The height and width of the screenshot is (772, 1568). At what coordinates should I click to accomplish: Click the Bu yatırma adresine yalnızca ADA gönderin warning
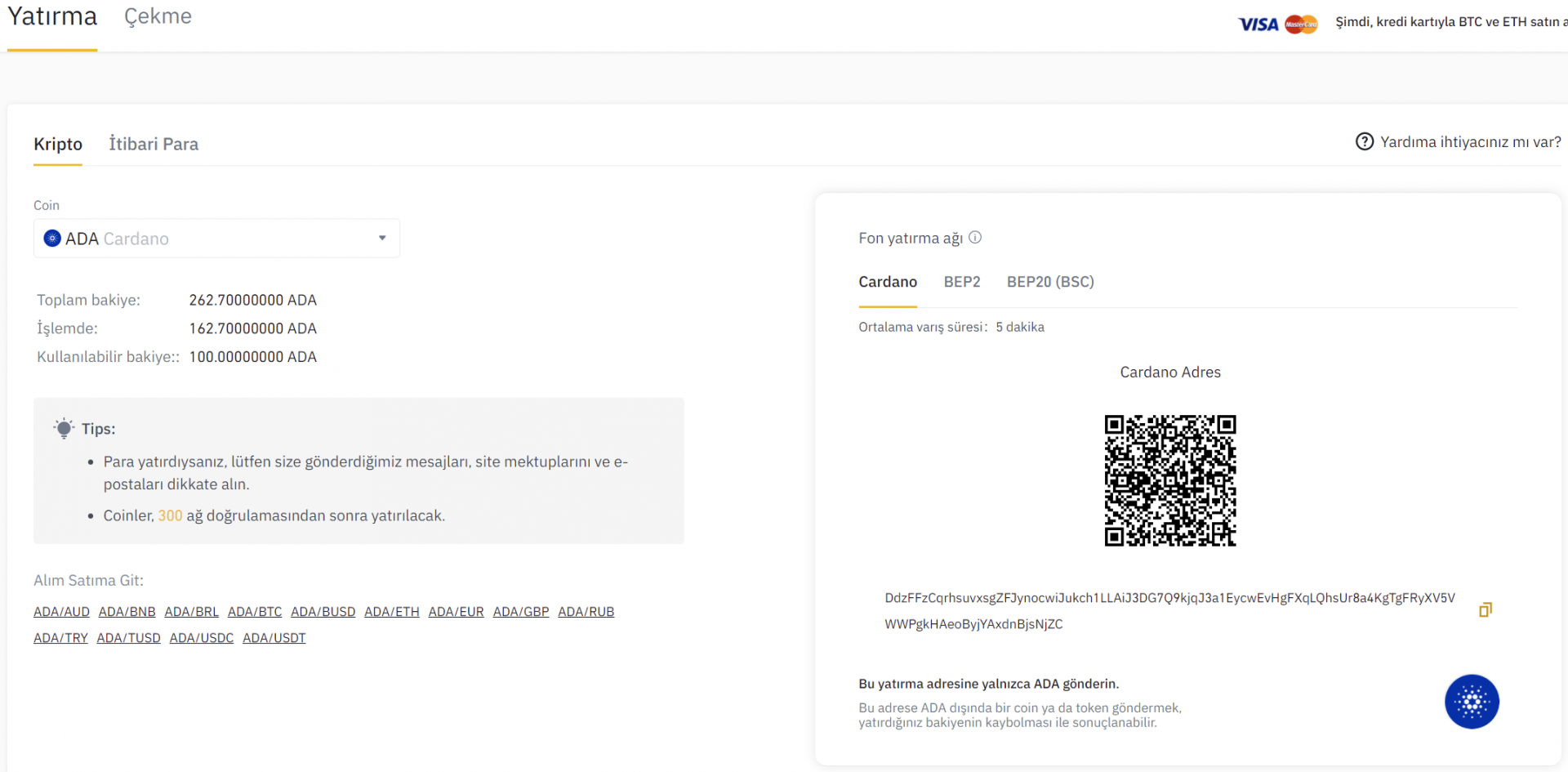pos(988,684)
